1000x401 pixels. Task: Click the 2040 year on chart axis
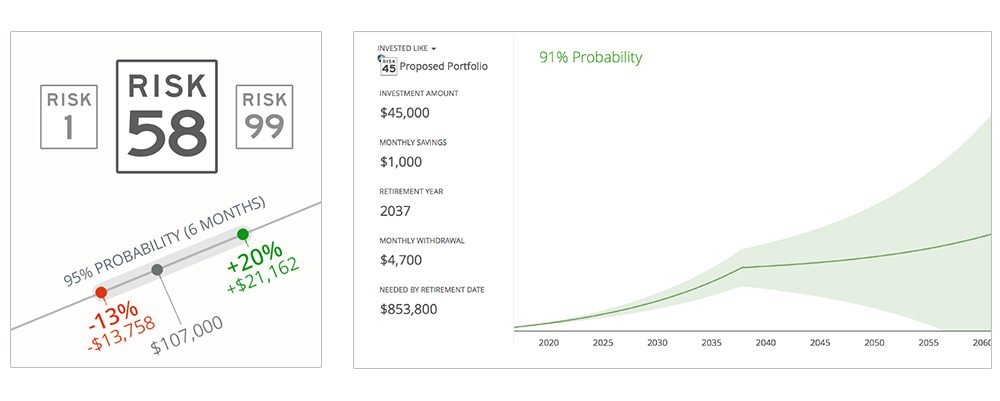point(766,343)
